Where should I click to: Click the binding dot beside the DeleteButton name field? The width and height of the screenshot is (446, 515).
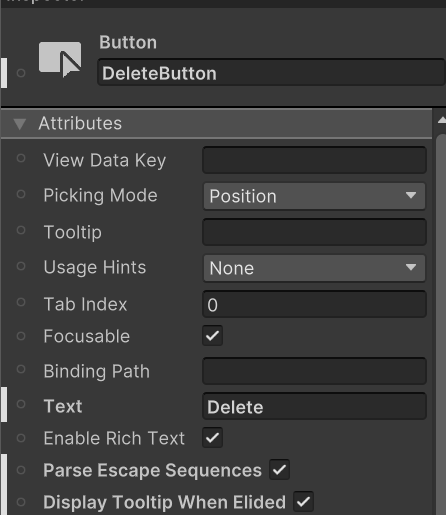(21, 73)
